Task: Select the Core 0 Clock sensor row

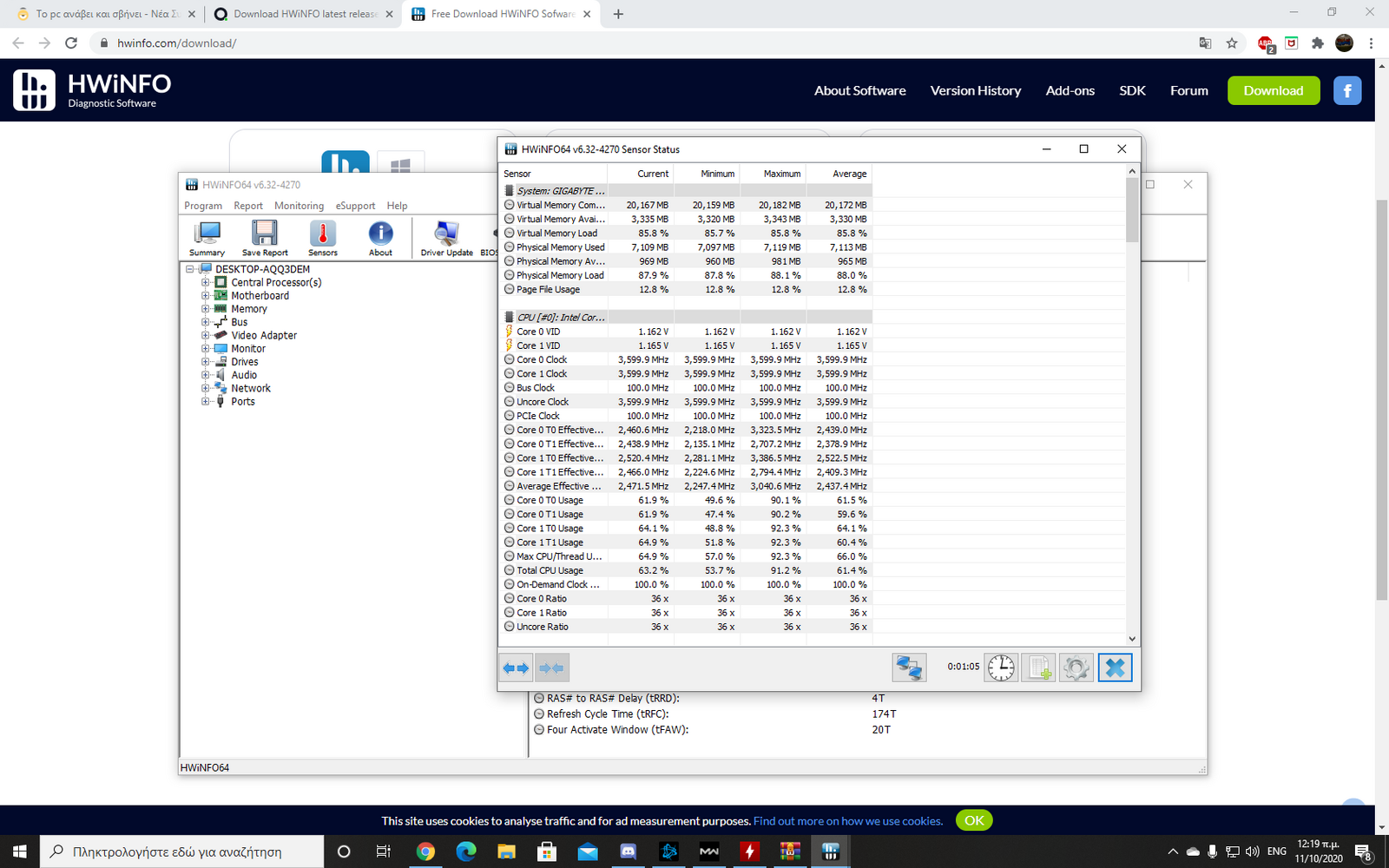Action: tap(686, 359)
